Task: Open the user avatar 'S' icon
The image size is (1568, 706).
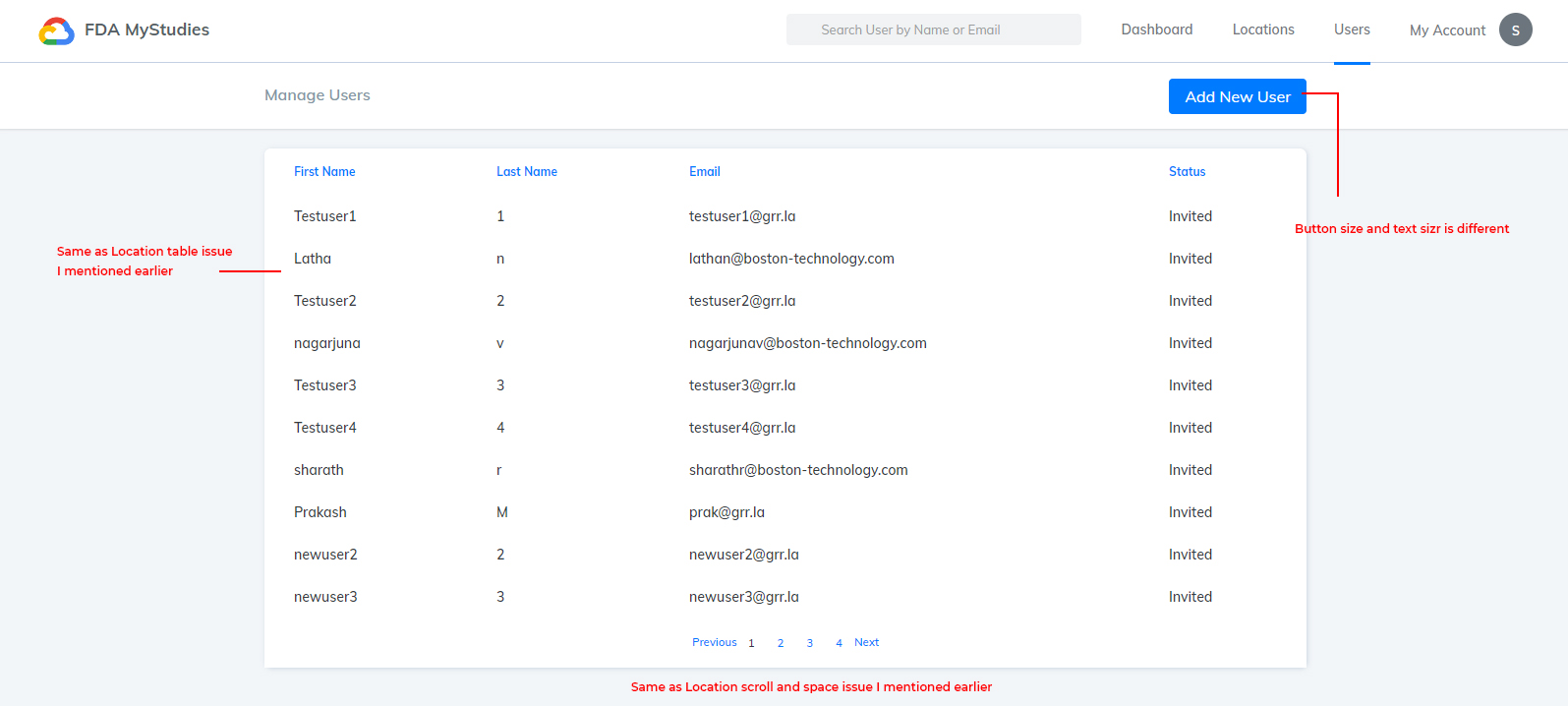Action: pos(1515,29)
